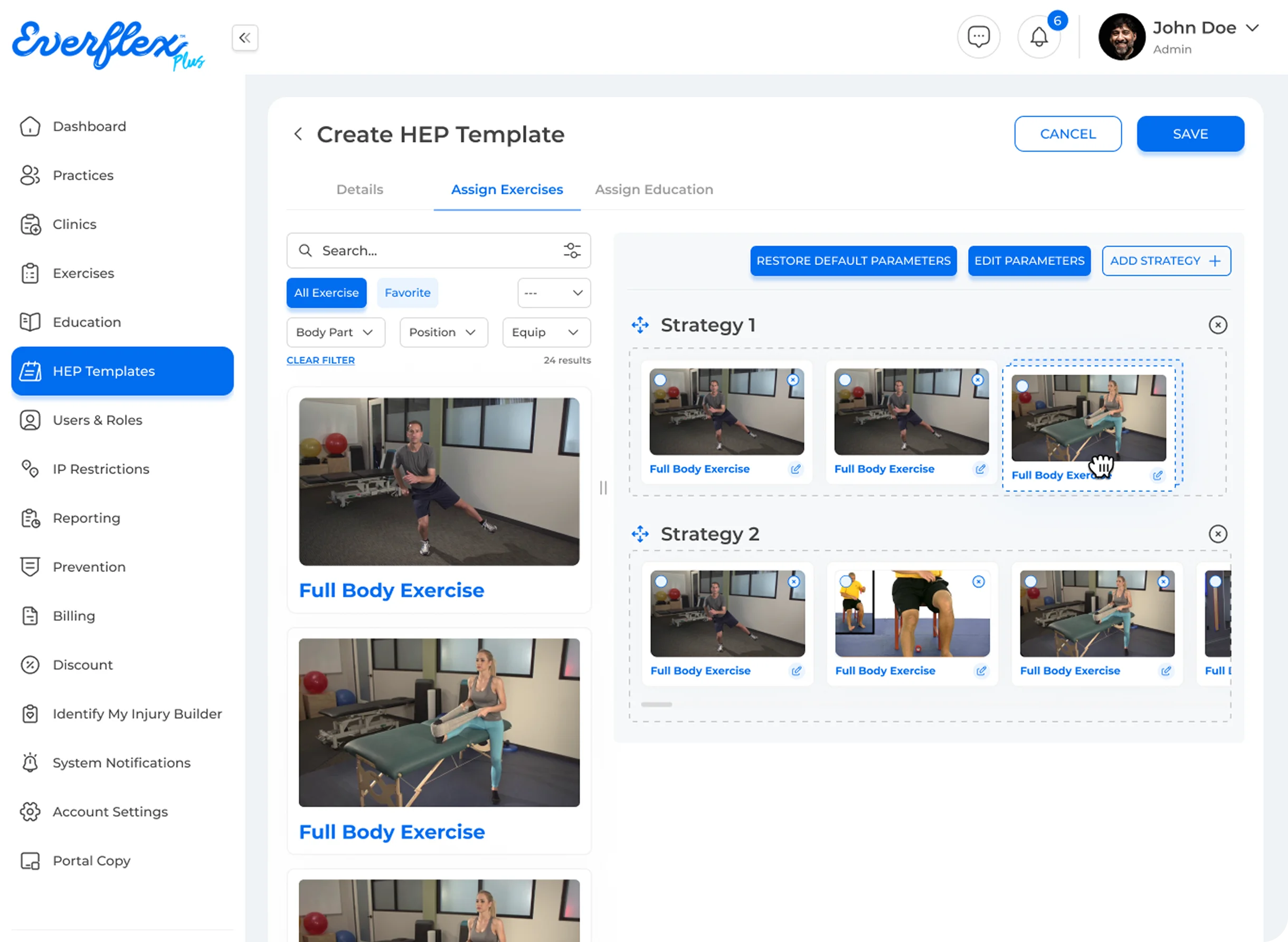The width and height of the screenshot is (1288, 942).
Task: Go back using arrow beside Create HEP Template
Action: coord(298,134)
